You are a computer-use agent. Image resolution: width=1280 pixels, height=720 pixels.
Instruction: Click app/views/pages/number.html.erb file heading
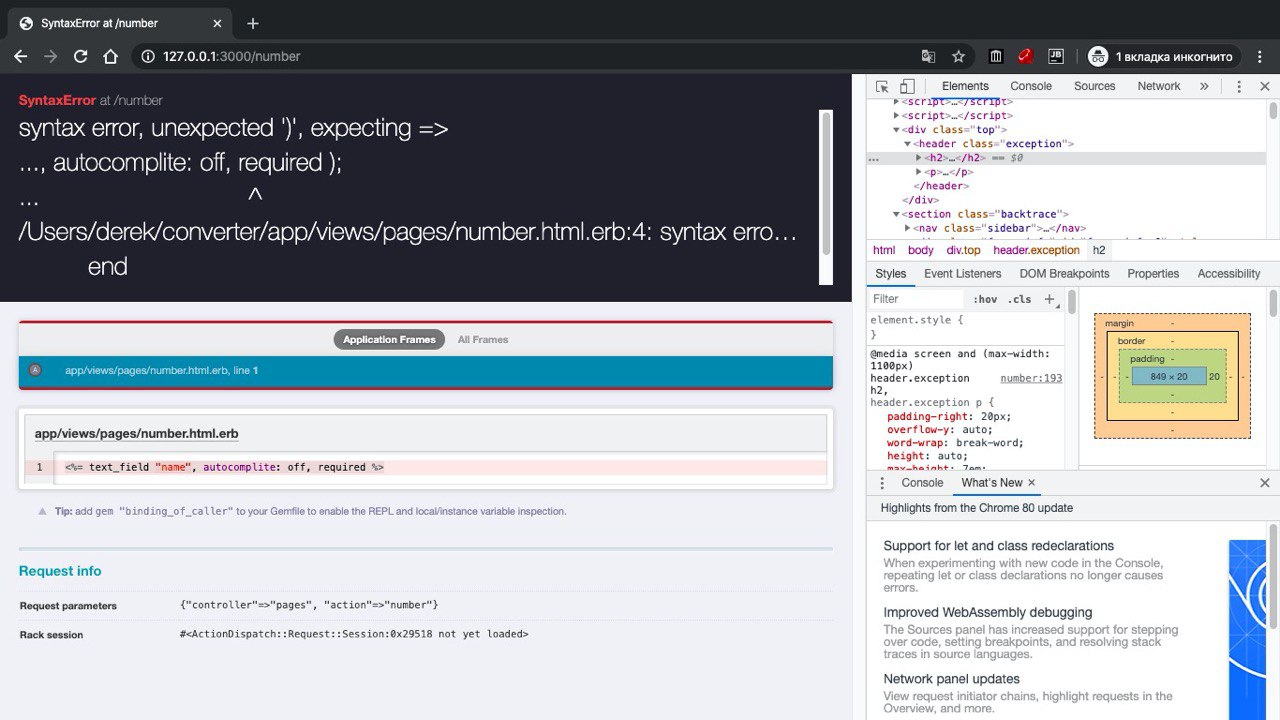click(x=136, y=434)
